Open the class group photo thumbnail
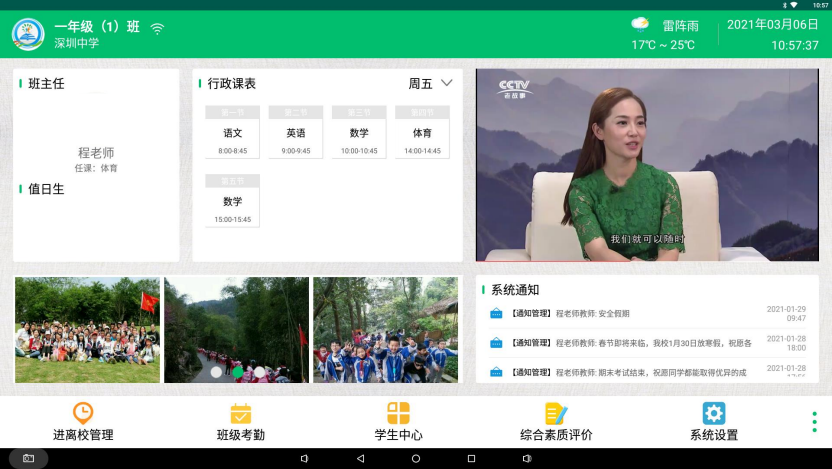The width and height of the screenshot is (832, 469). pos(87,330)
